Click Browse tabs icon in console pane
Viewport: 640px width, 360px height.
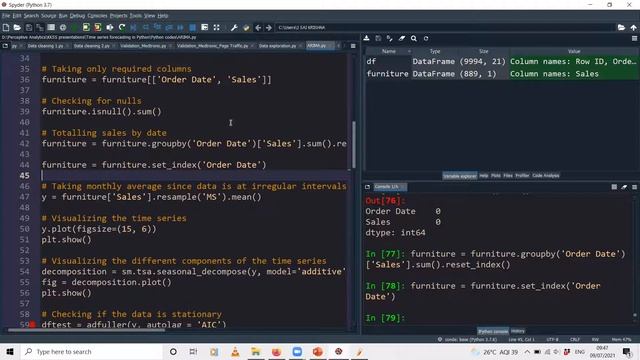point(367,187)
